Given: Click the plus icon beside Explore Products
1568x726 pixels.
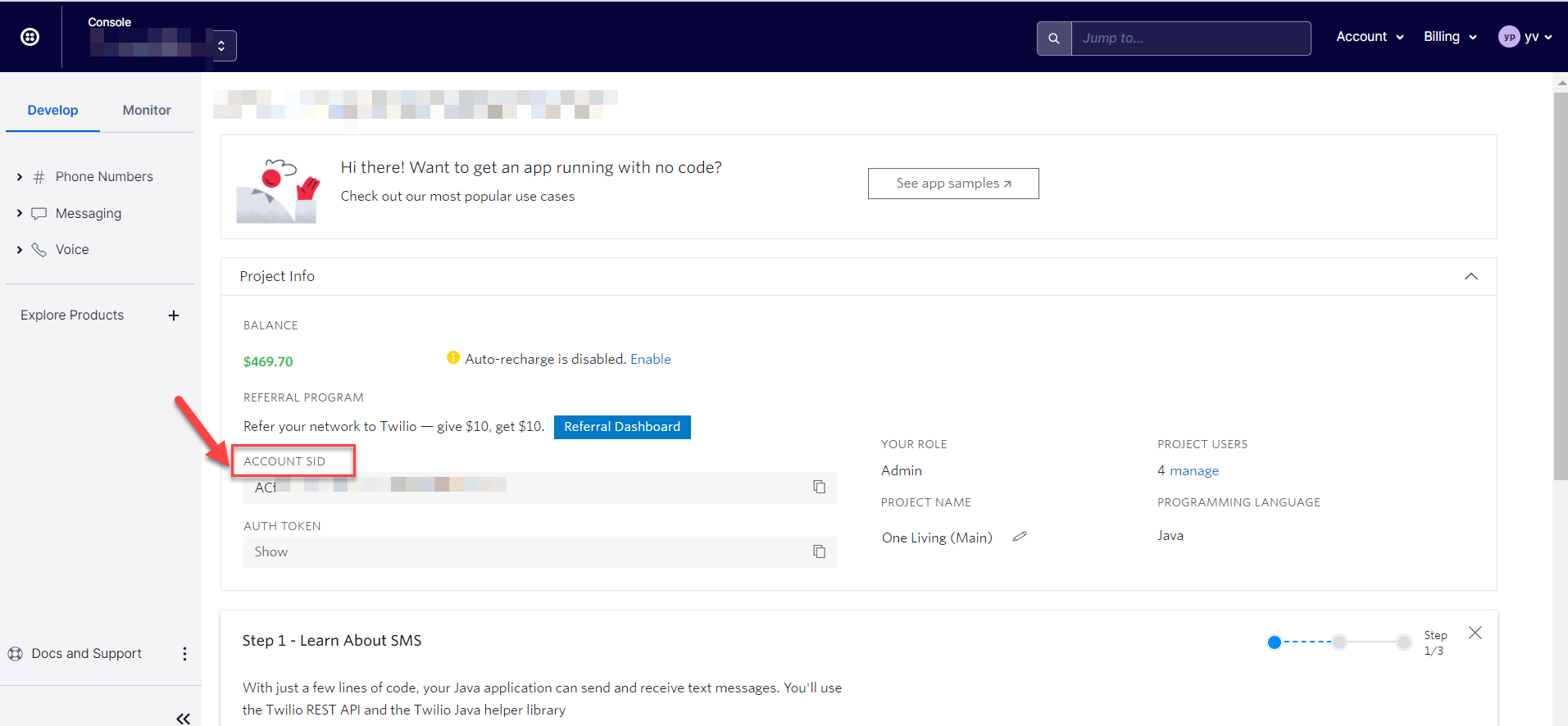Looking at the screenshot, I should click(174, 315).
